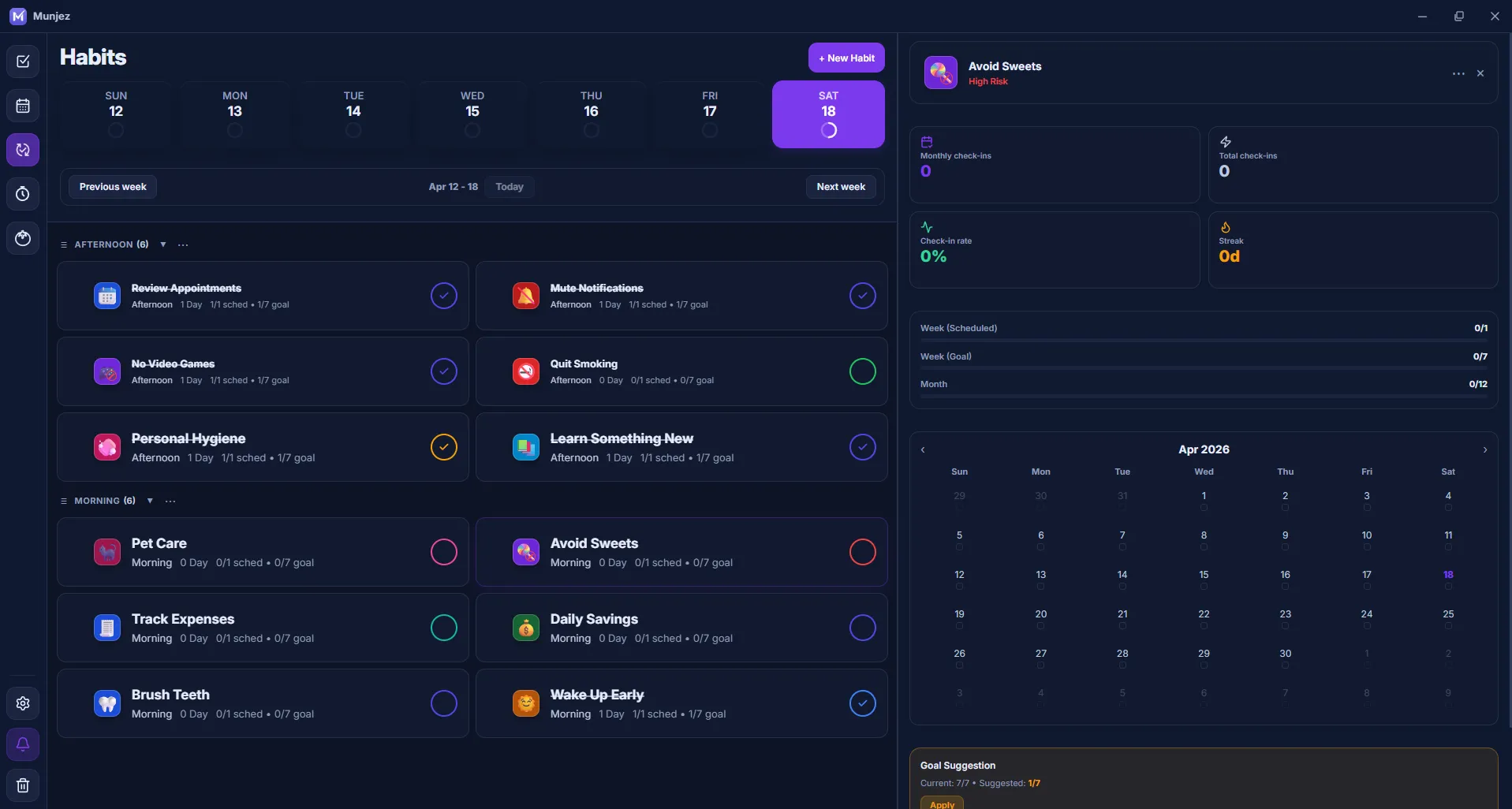Select THU 16 day tab
Image resolution: width=1512 pixels, height=809 pixels.
(x=591, y=114)
